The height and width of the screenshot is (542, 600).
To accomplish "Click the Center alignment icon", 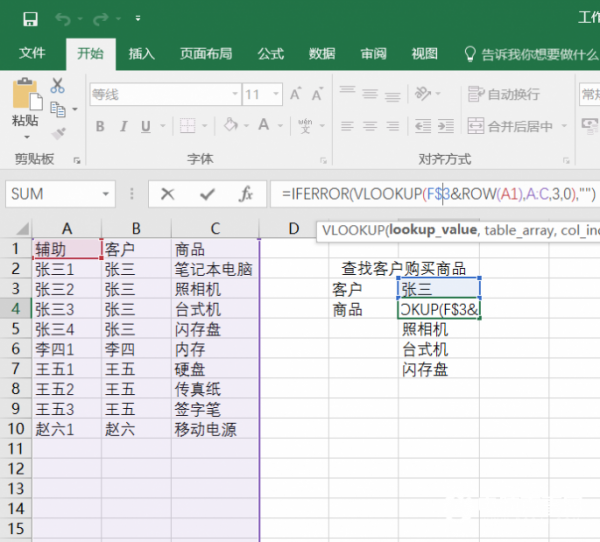I will (x=370, y=126).
